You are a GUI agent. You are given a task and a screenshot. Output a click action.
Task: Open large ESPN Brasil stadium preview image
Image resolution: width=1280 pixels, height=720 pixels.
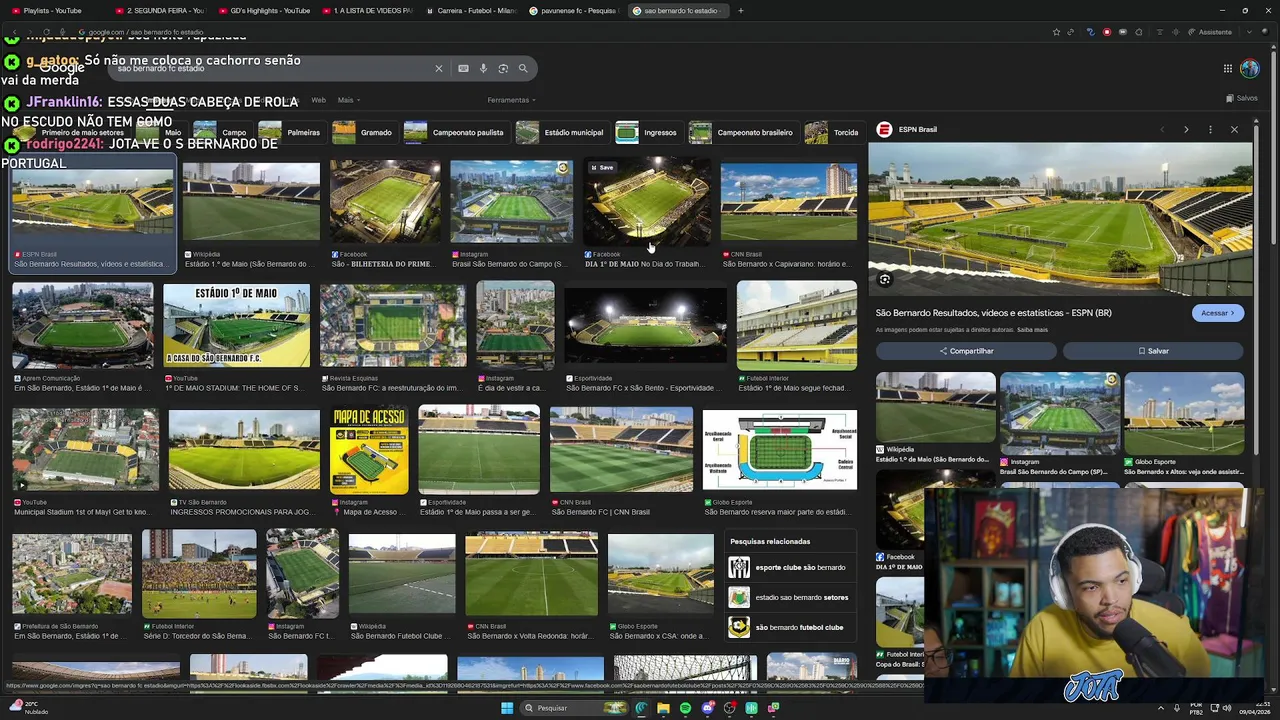point(1060,219)
